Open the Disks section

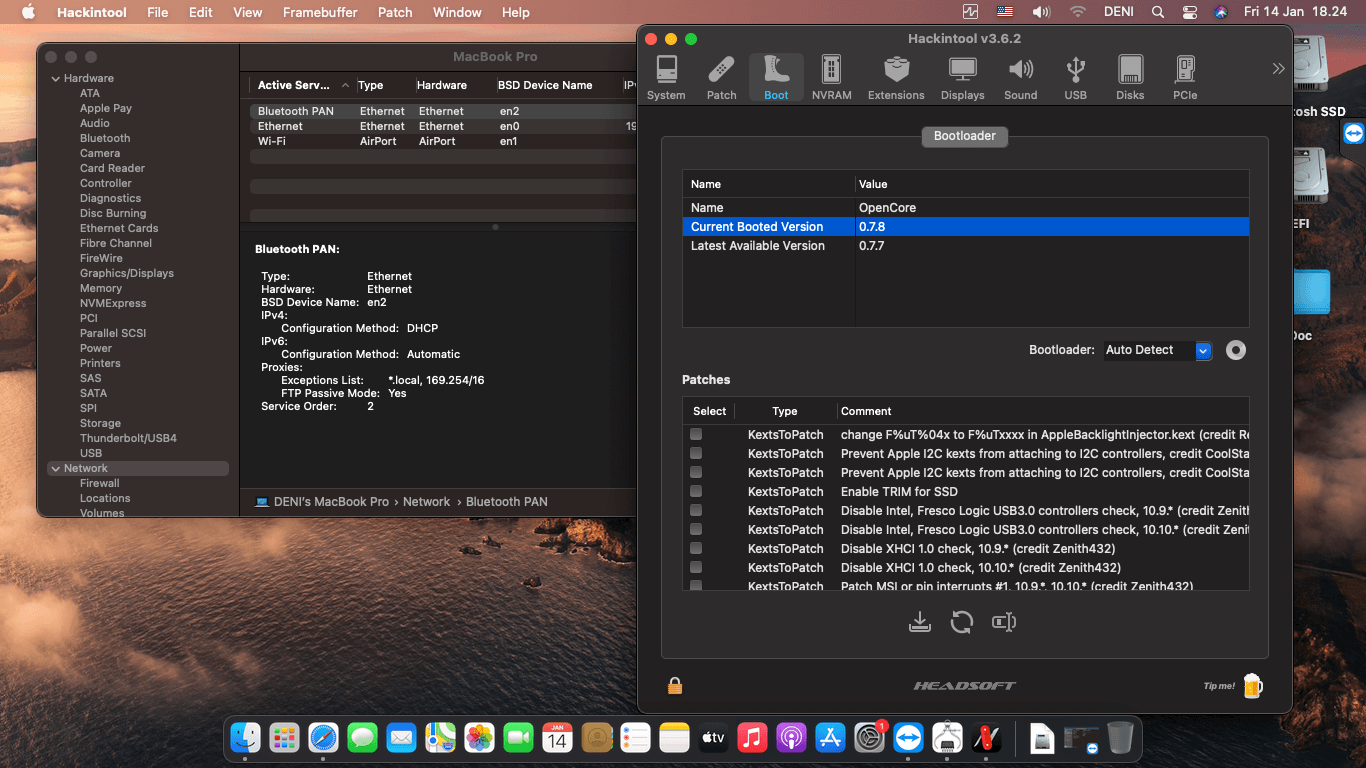pyautogui.click(x=1130, y=78)
